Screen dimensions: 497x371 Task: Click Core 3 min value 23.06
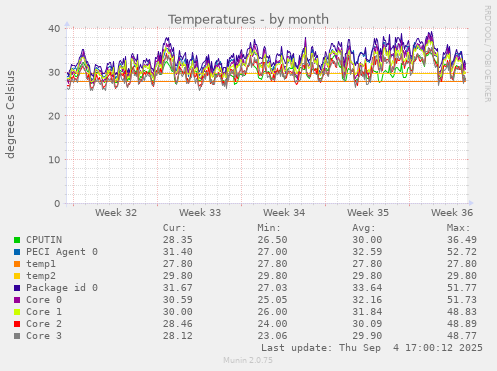pyautogui.click(x=272, y=336)
